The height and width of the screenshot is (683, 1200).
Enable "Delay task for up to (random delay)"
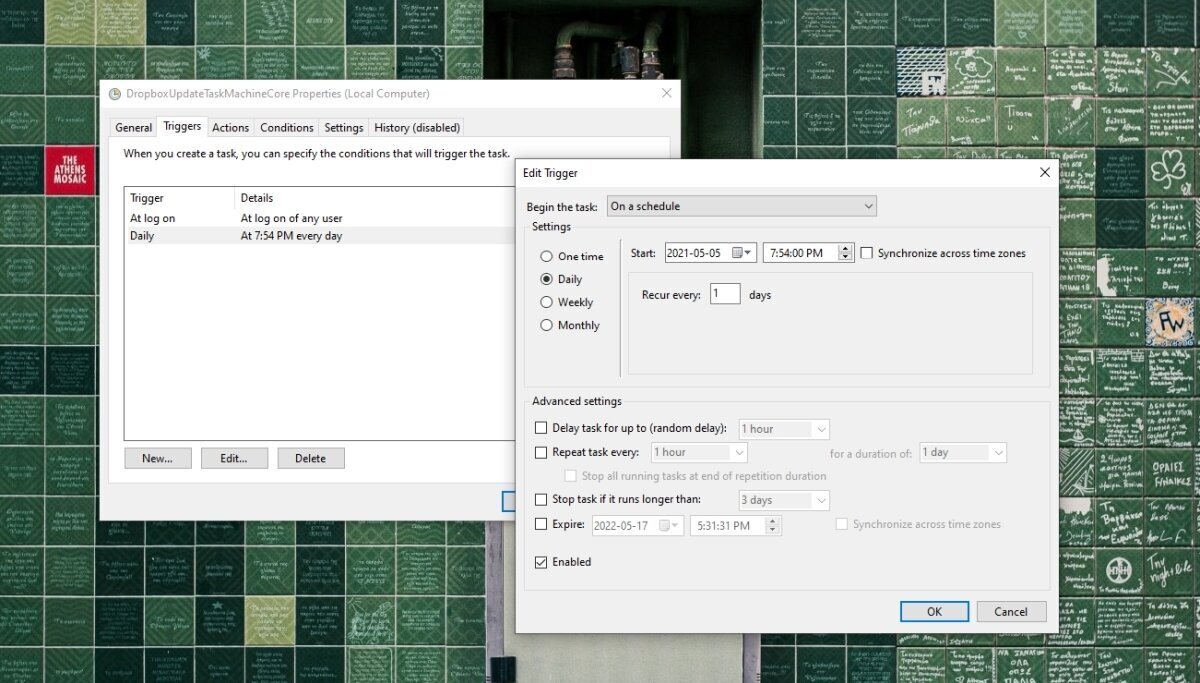pos(541,427)
